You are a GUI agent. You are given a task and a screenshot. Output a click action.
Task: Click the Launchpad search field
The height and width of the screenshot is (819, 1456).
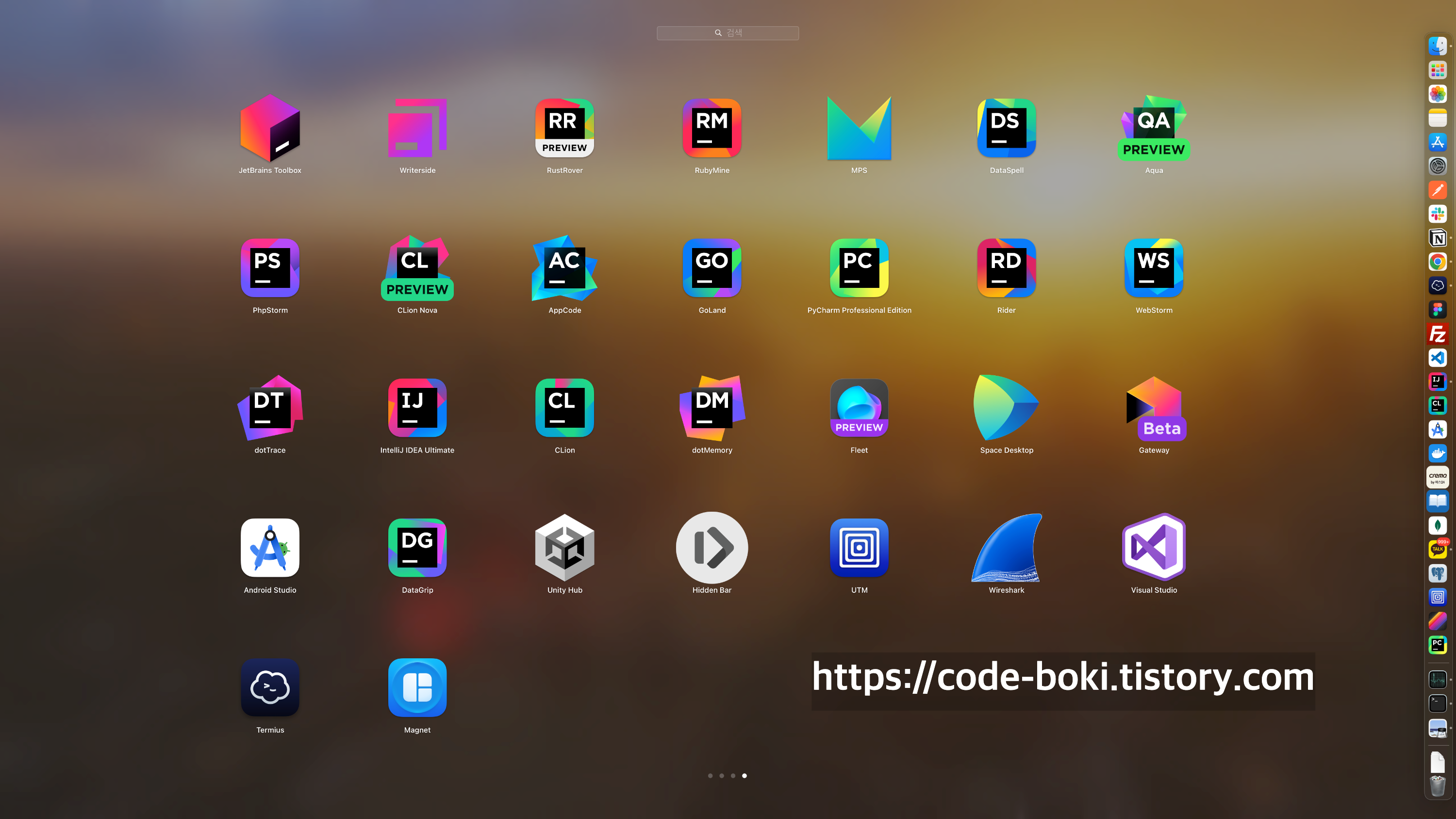point(728,33)
